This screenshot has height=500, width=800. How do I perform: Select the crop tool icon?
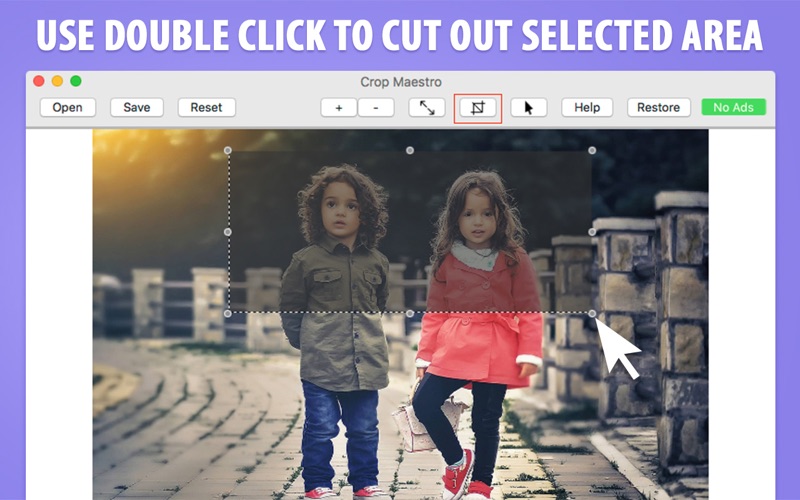pos(478,108)
